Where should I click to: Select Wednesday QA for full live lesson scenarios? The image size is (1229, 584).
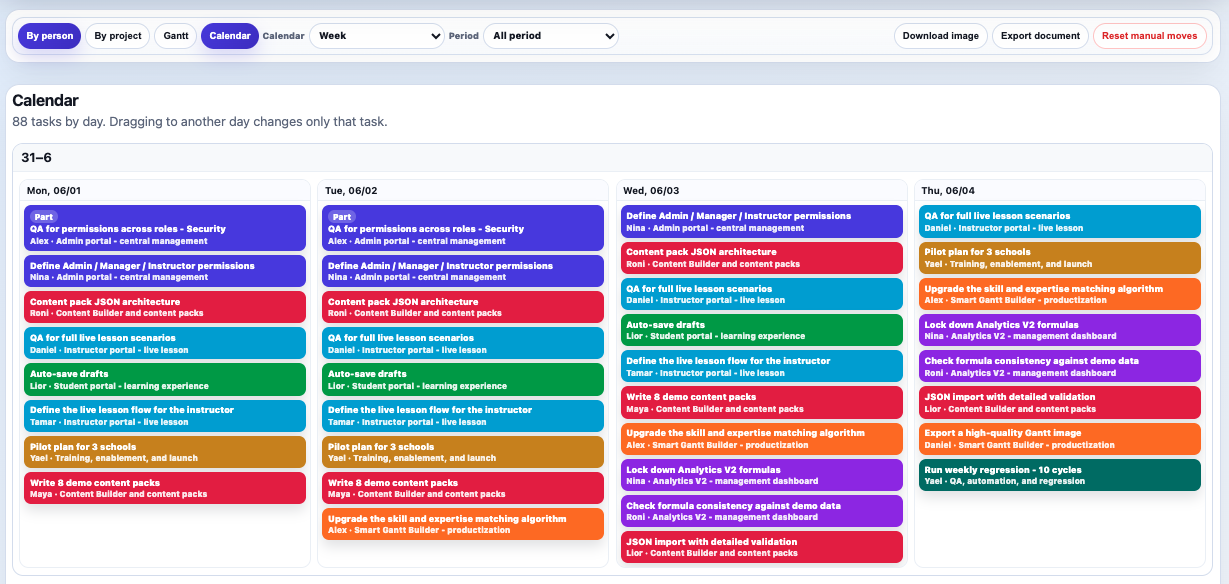761,293
